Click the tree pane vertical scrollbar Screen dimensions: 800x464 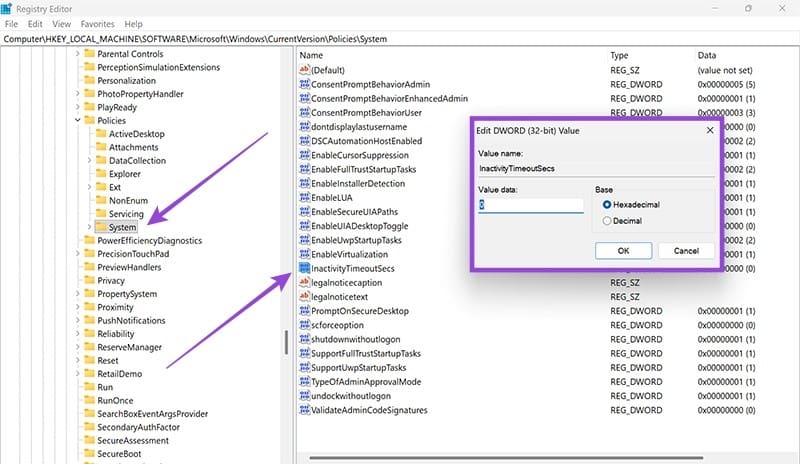(x=287, y=340)
